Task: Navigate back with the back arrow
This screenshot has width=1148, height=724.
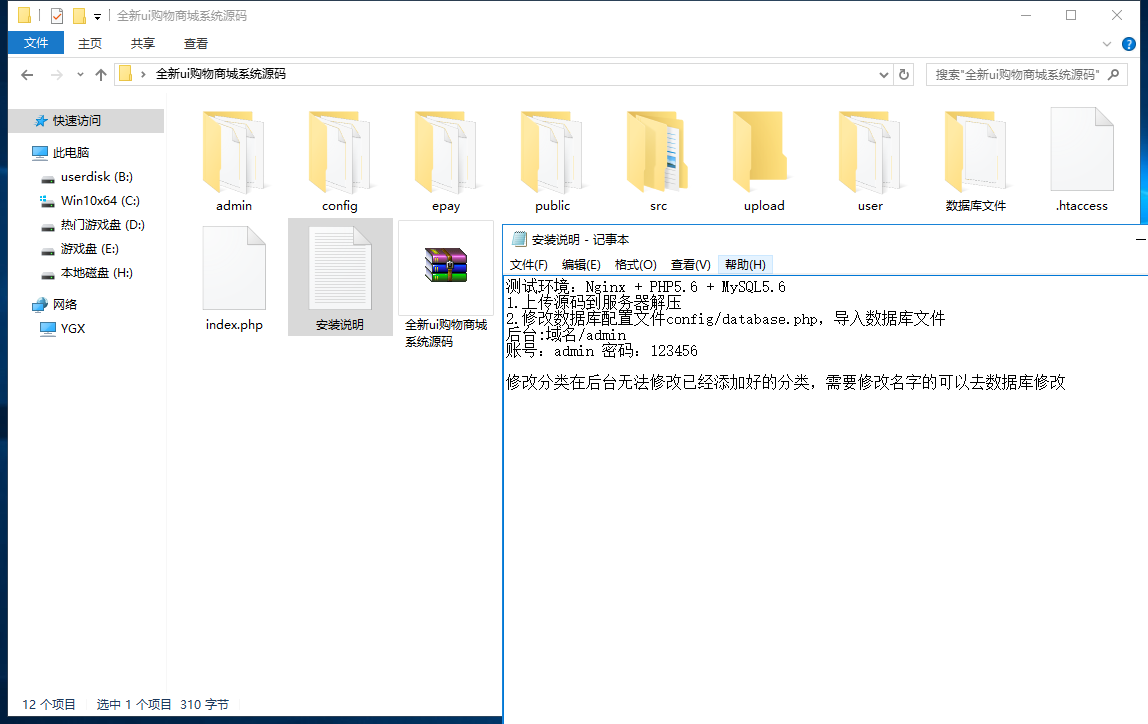Action: coord(27,74)
